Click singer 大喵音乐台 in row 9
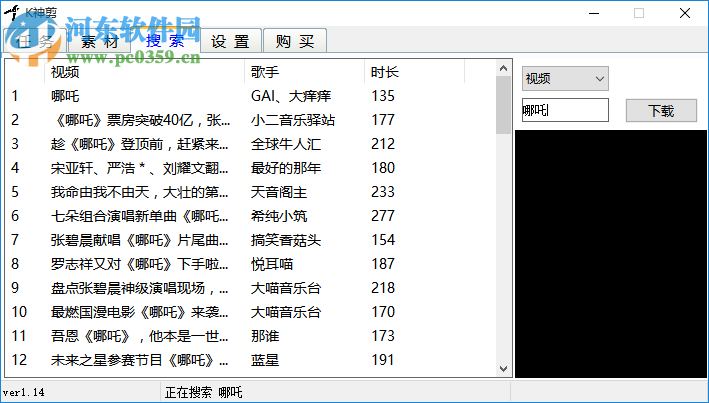 286,288
